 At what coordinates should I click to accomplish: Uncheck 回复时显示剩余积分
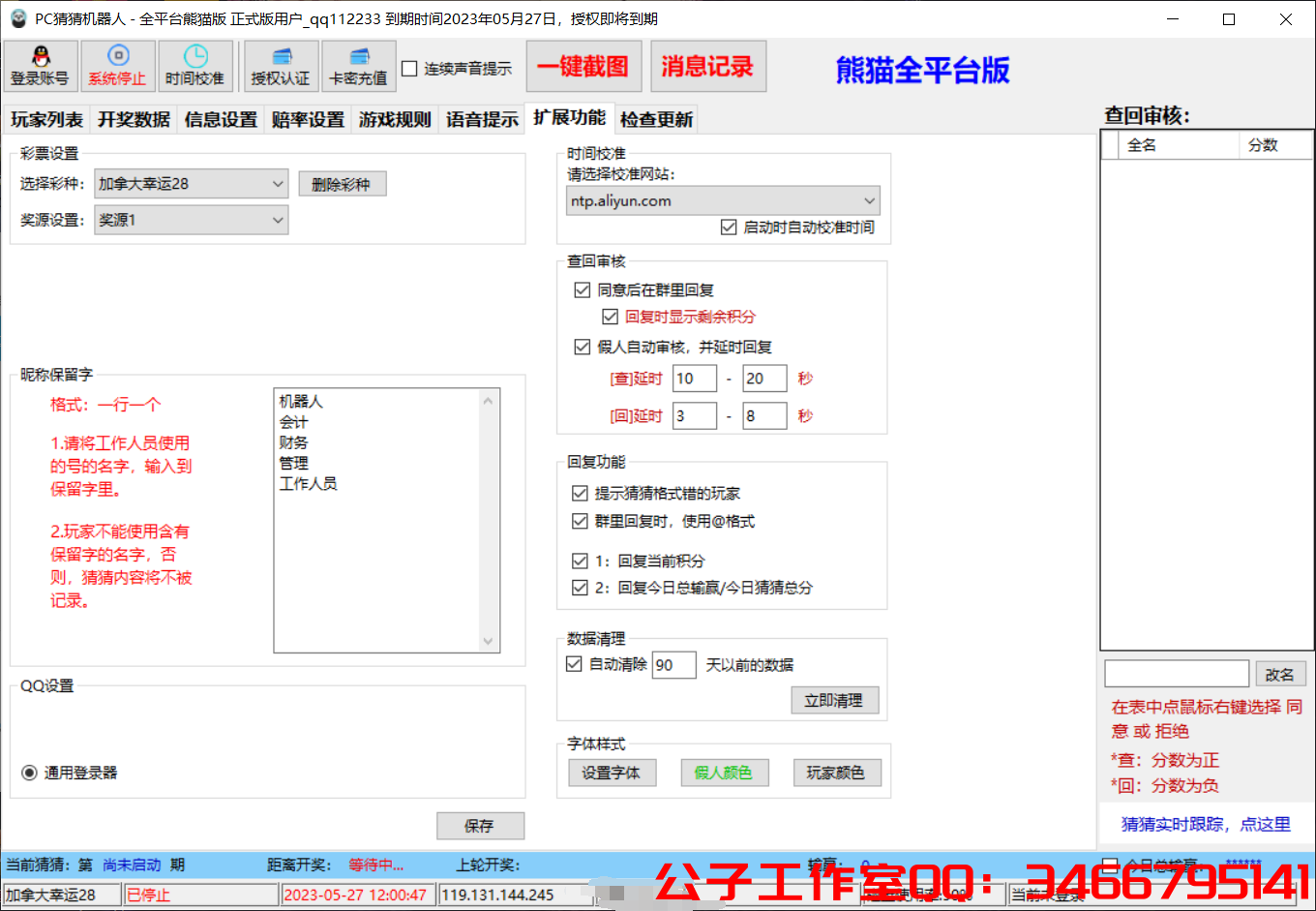610,317
